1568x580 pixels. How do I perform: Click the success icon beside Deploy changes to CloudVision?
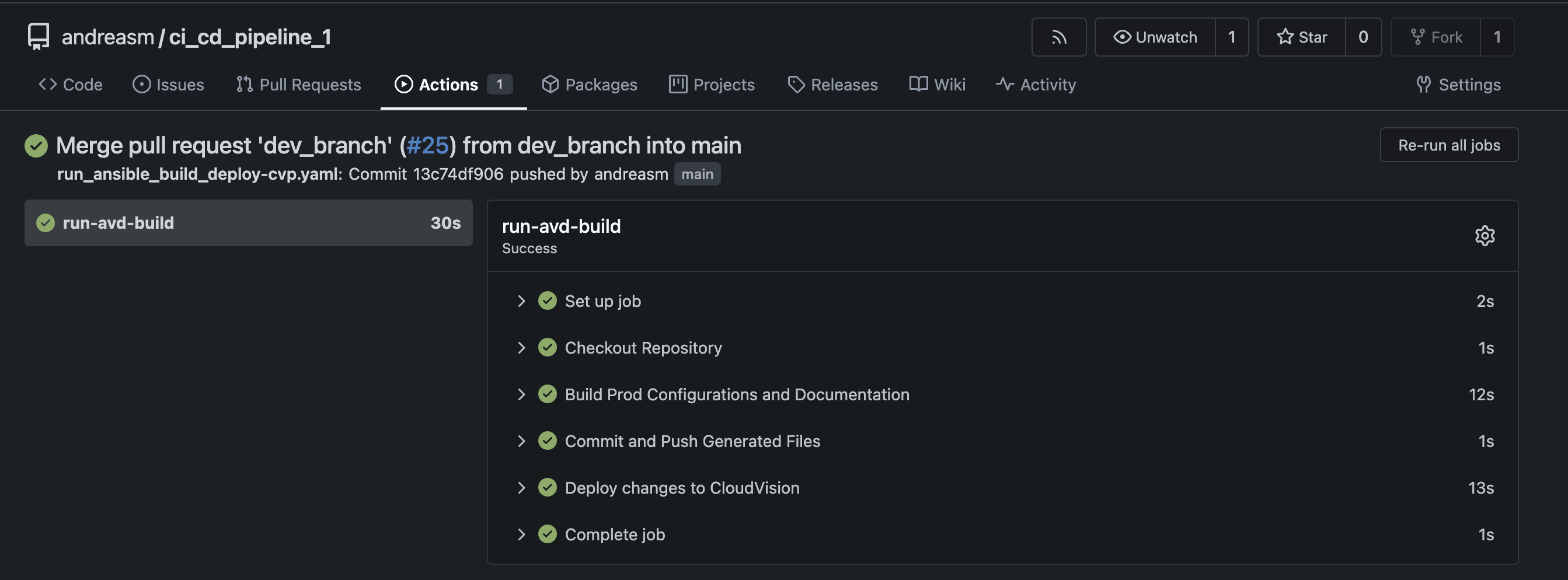pyautogui.click(x=547, y=487)
